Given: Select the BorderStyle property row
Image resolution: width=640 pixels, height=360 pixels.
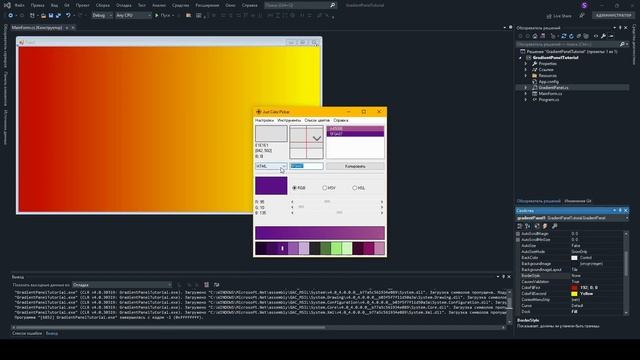Looking at the screenshot, I should click(x=570, y=276).
